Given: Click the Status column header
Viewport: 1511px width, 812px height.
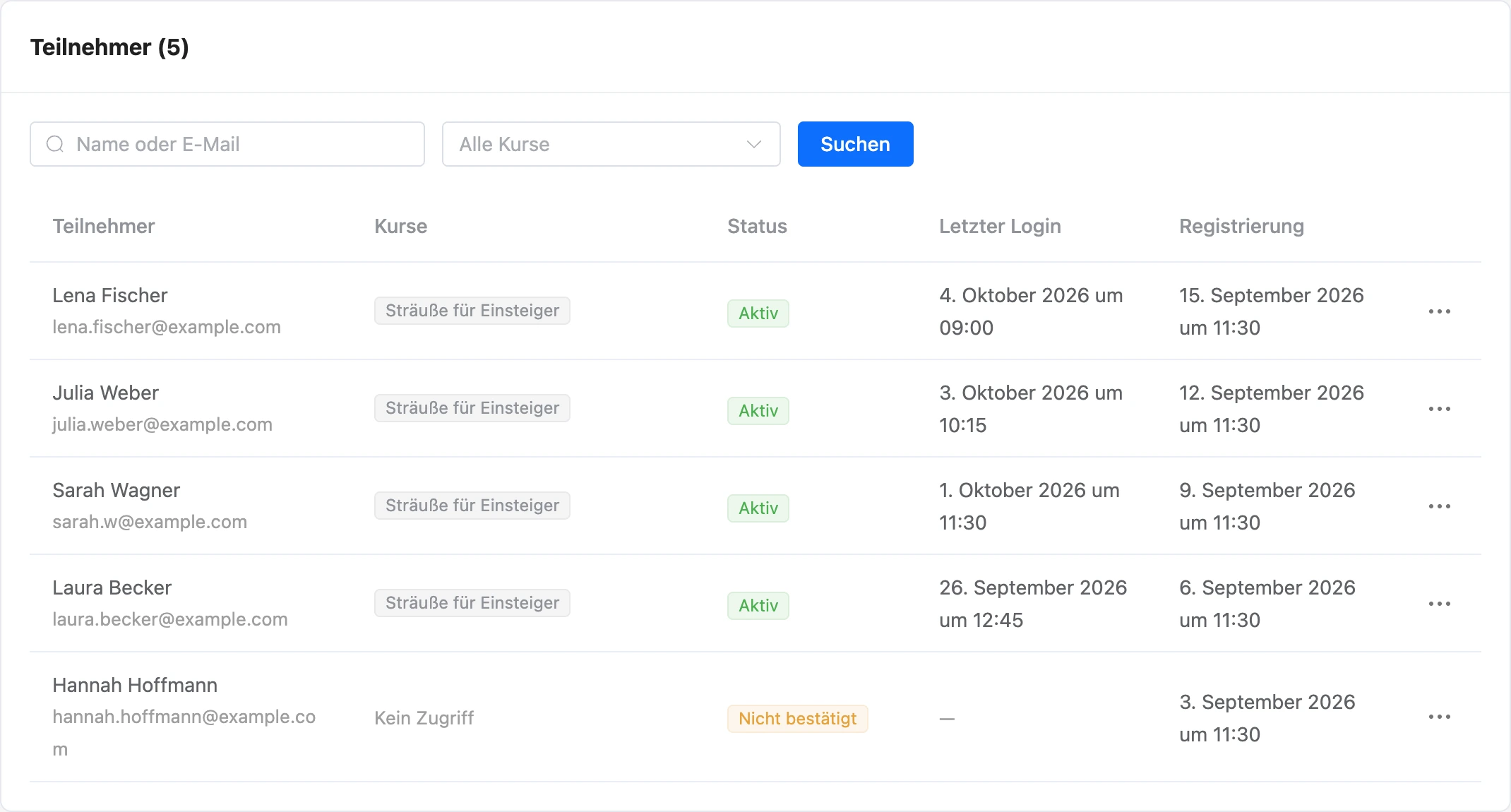Looking at the screenshot, I should pyautogui.click(x=757, y=226).
